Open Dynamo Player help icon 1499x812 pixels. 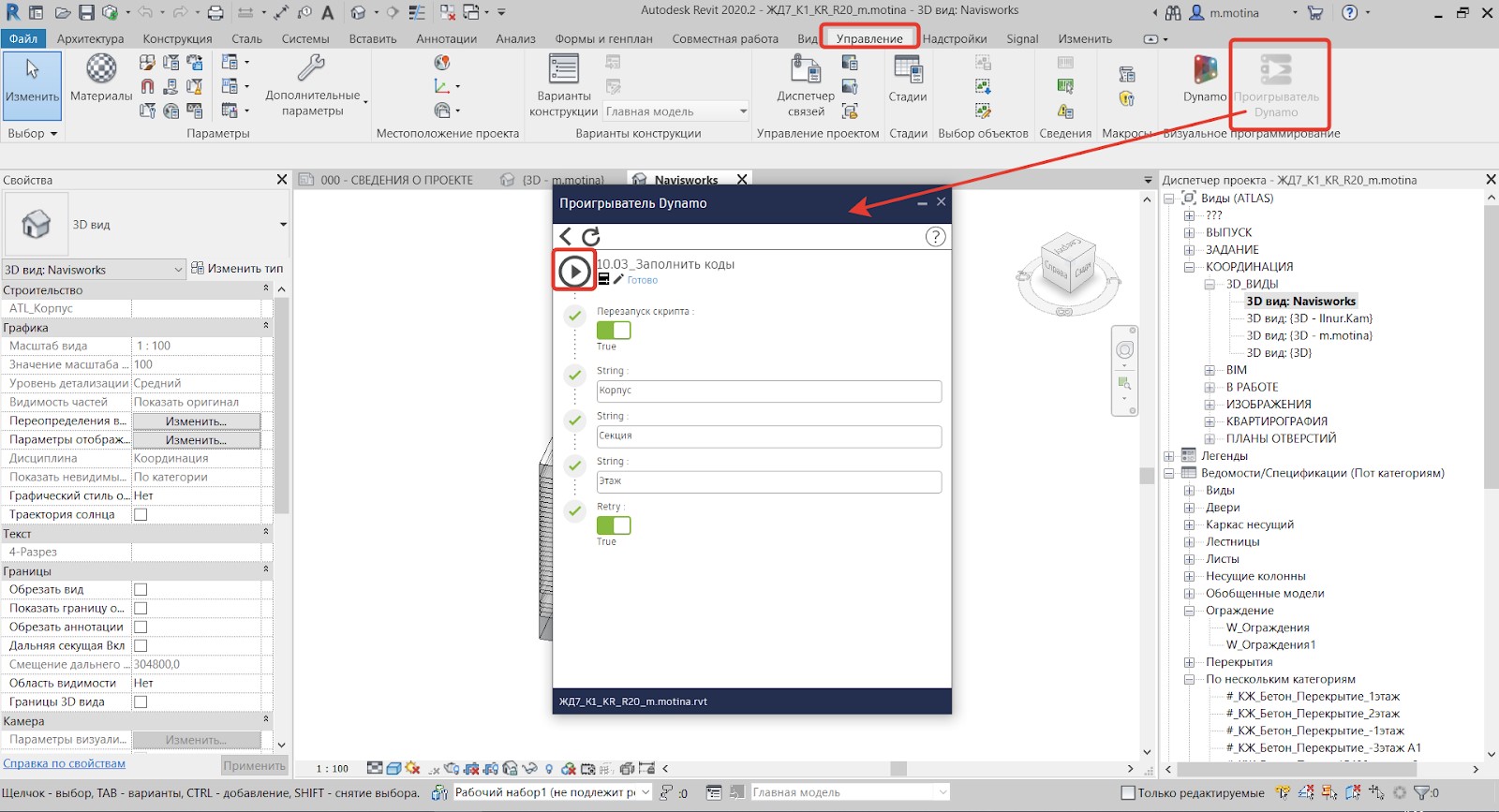pos(935,236)
